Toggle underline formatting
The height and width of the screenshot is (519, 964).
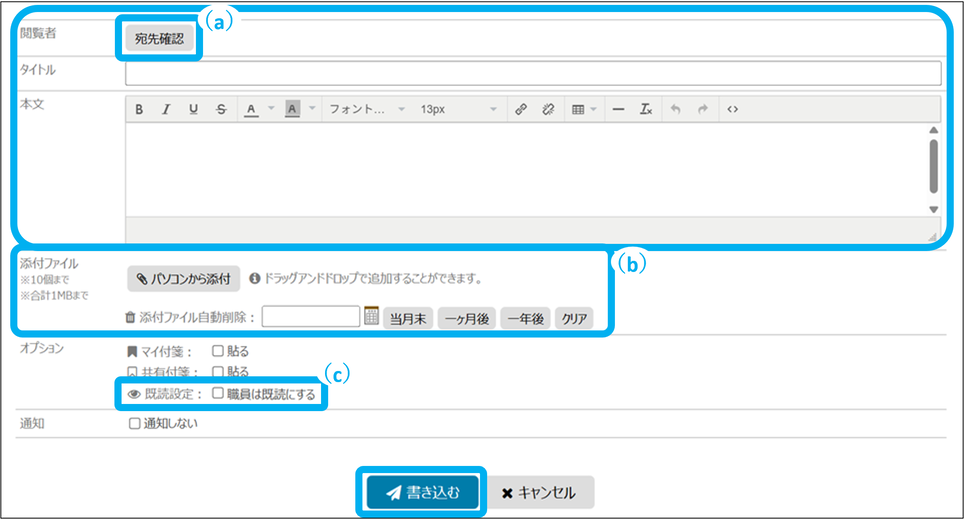coord(193,109)
